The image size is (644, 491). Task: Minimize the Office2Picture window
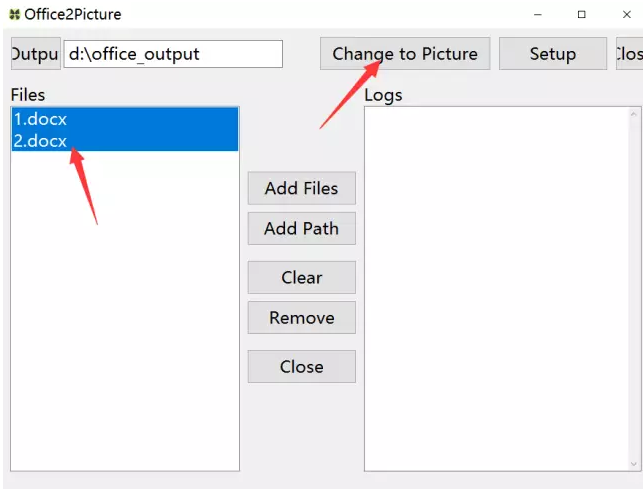coord(538,14)
